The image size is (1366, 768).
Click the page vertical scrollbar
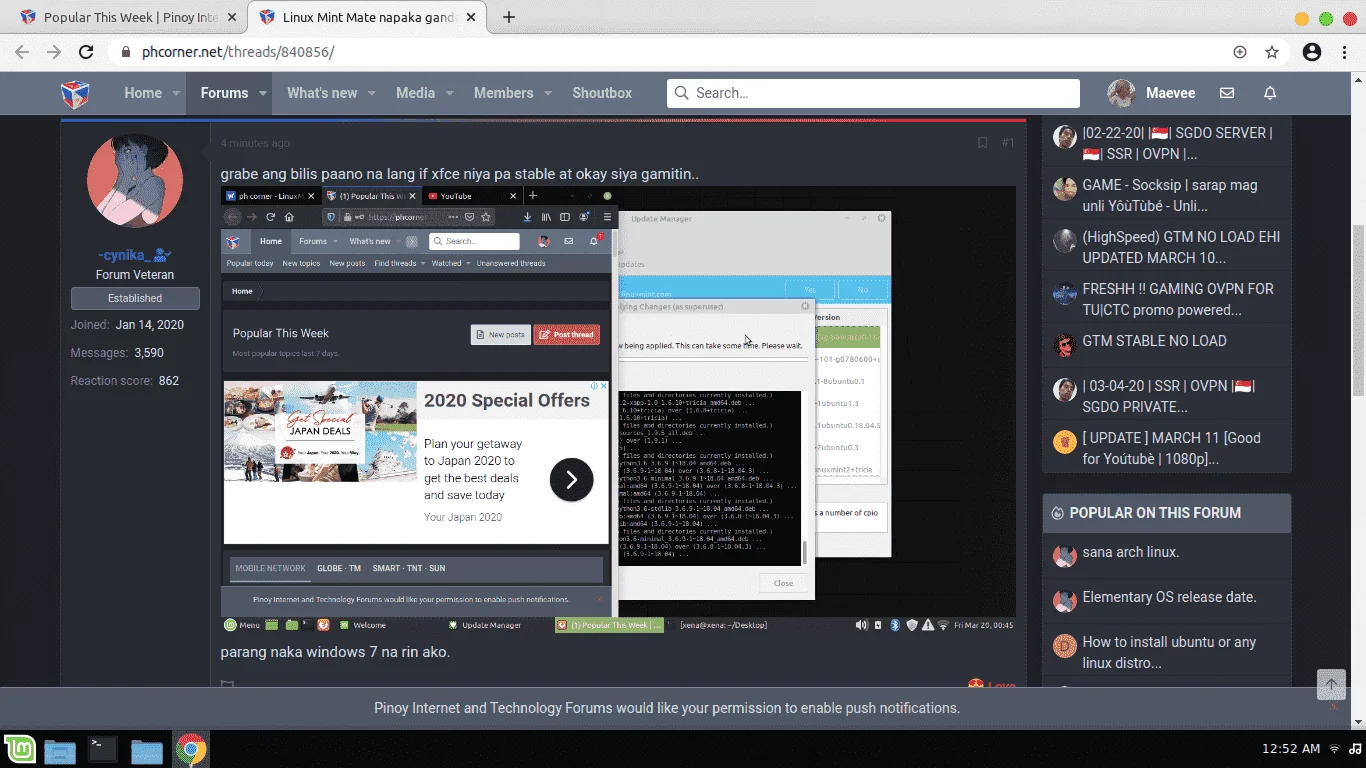[x=1358, y=310]
